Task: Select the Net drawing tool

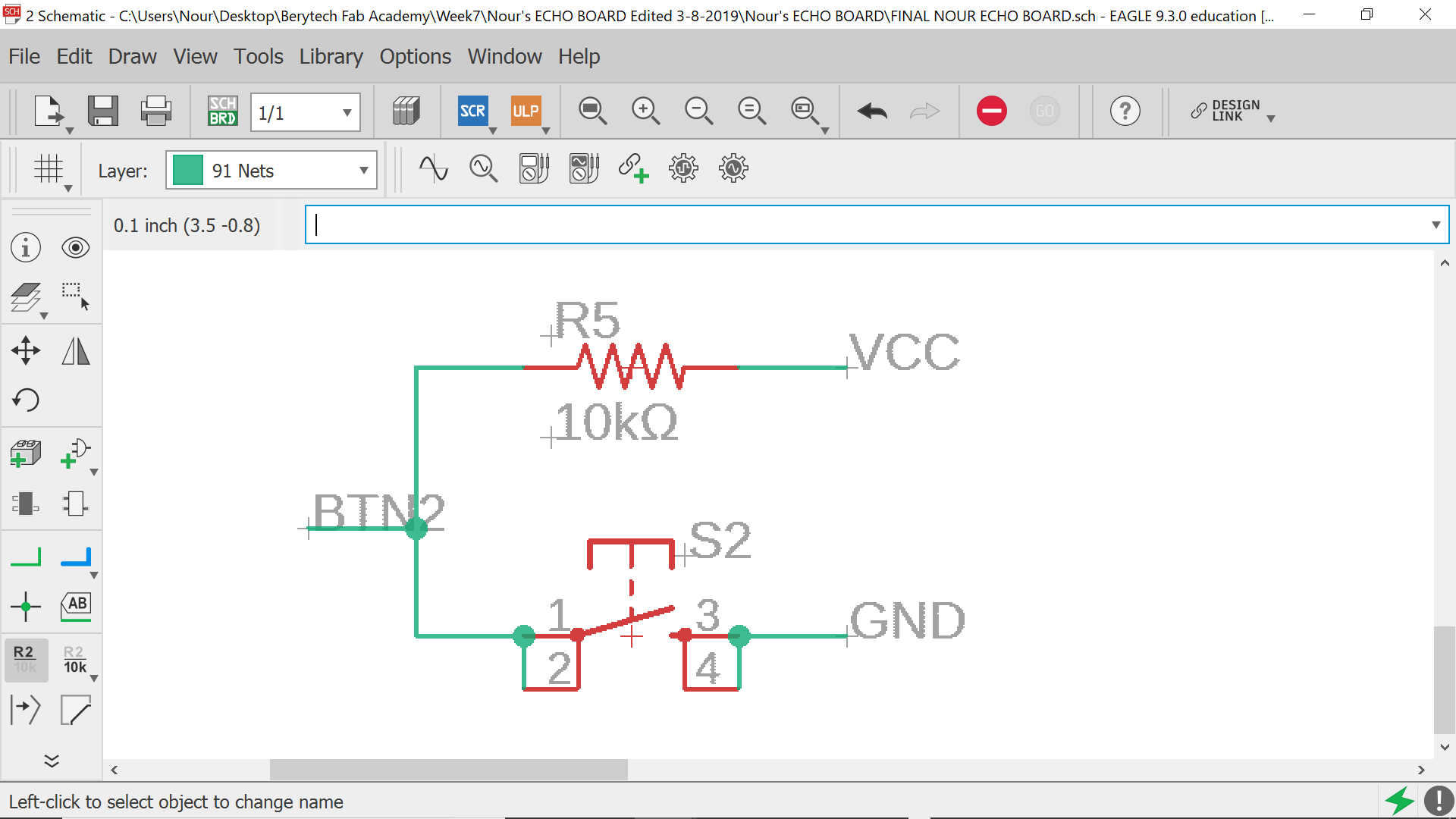Action: coord(26,557)
